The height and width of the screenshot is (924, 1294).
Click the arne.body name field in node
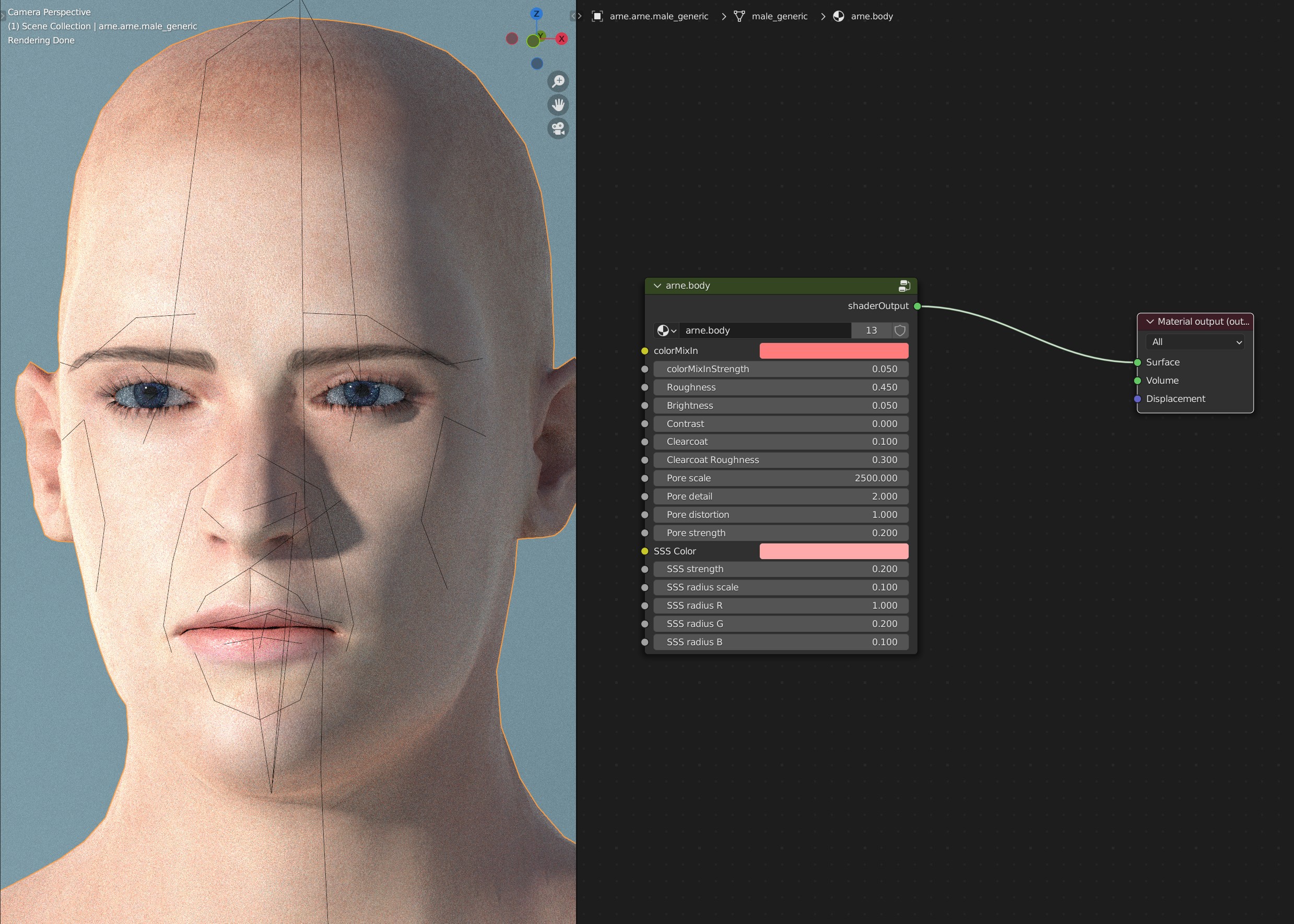point(766,330)
